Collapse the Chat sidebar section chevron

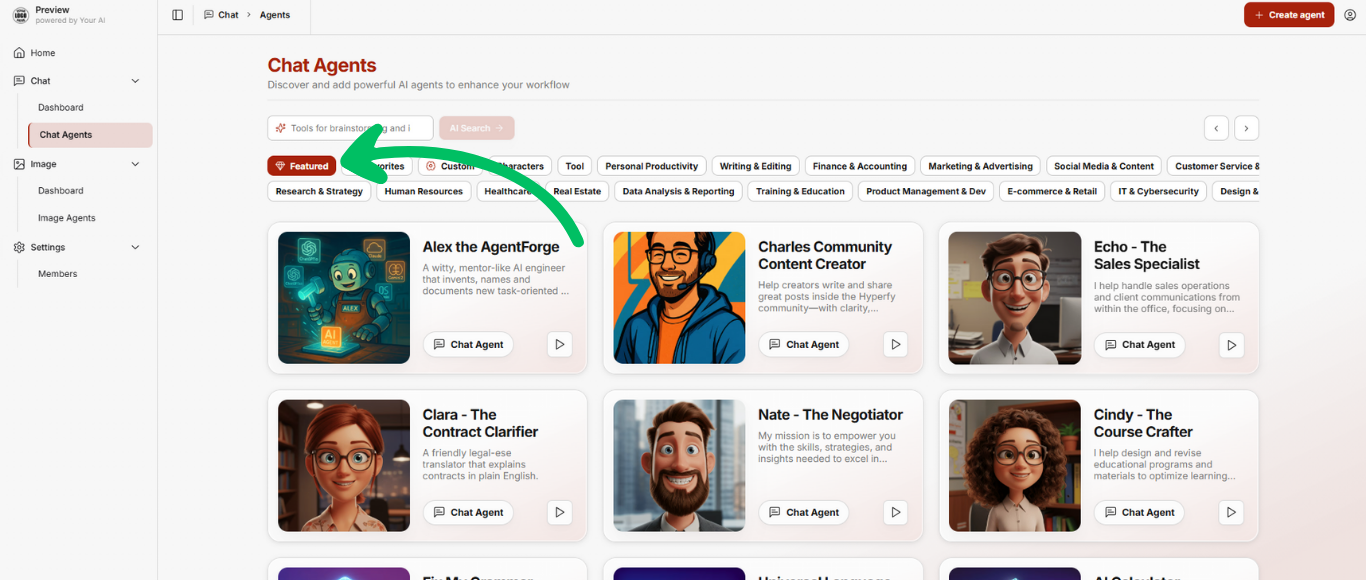136,81
